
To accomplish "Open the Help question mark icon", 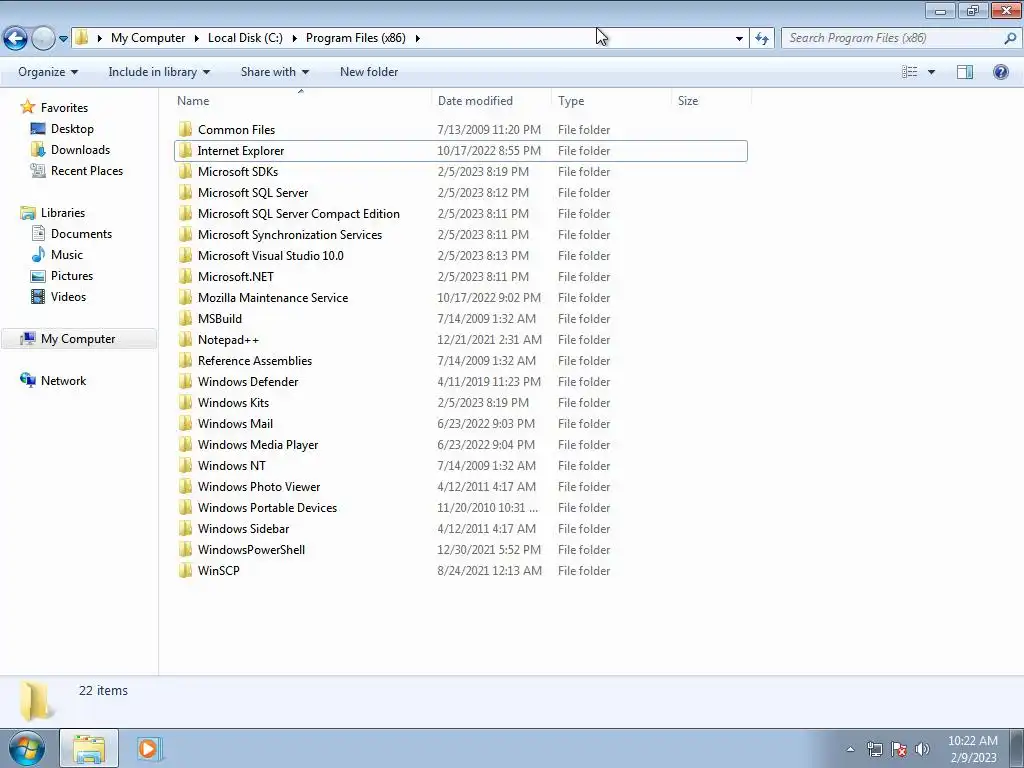I will pyautogui.click(x=1000, y=72).
